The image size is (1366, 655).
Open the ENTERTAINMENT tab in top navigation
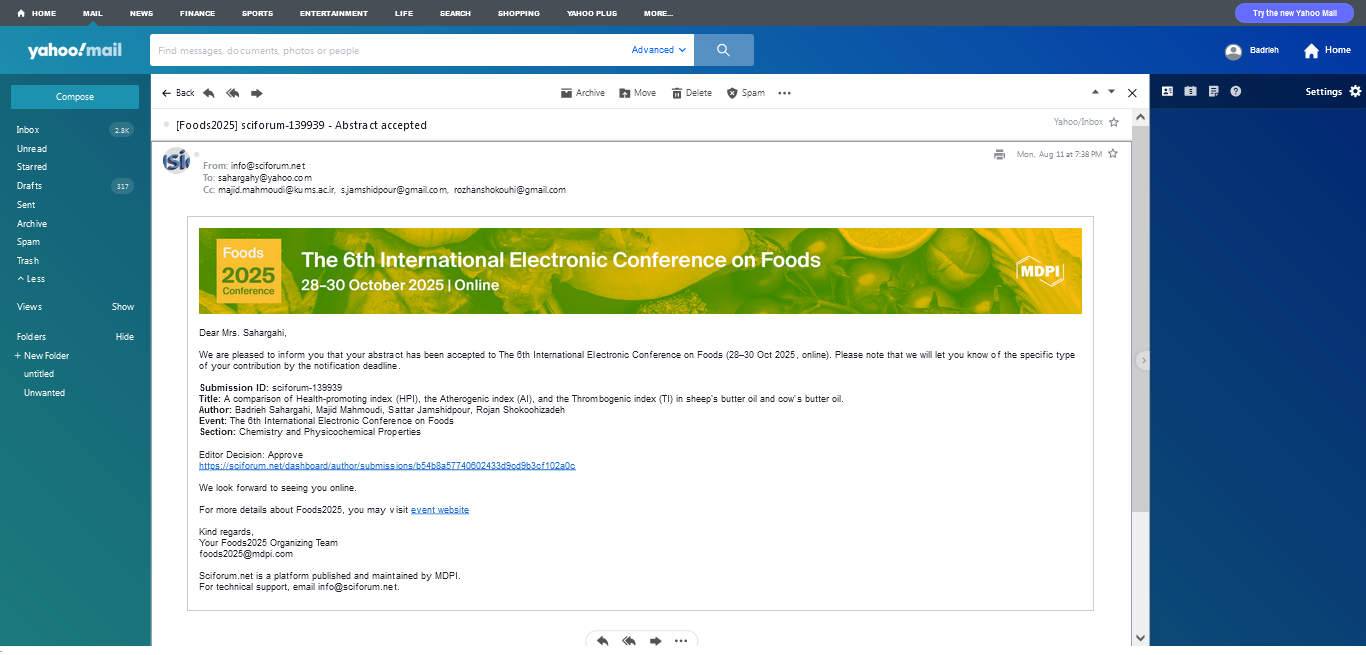click(333, 13)
